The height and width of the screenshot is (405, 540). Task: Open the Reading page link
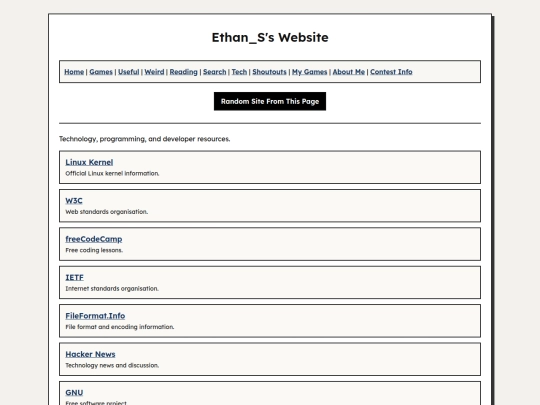[x=184, y=72]
